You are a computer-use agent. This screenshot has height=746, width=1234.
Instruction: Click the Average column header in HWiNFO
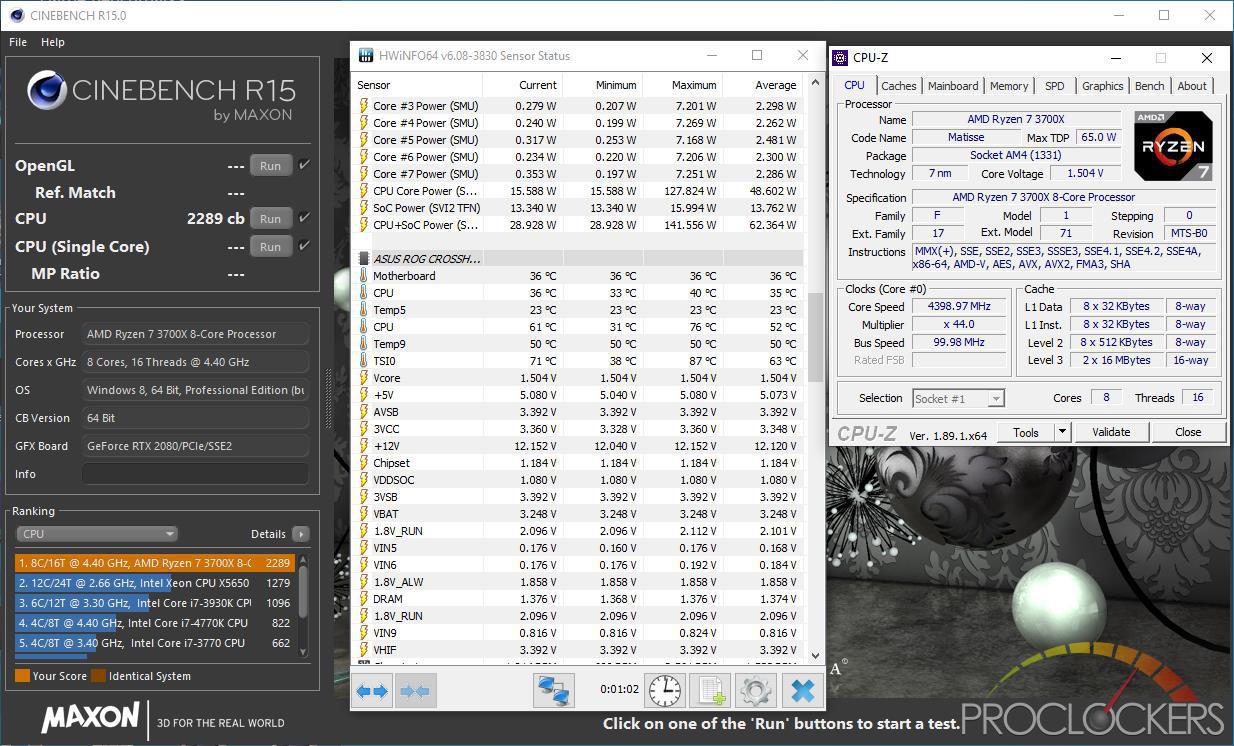[x=762, y=85]
